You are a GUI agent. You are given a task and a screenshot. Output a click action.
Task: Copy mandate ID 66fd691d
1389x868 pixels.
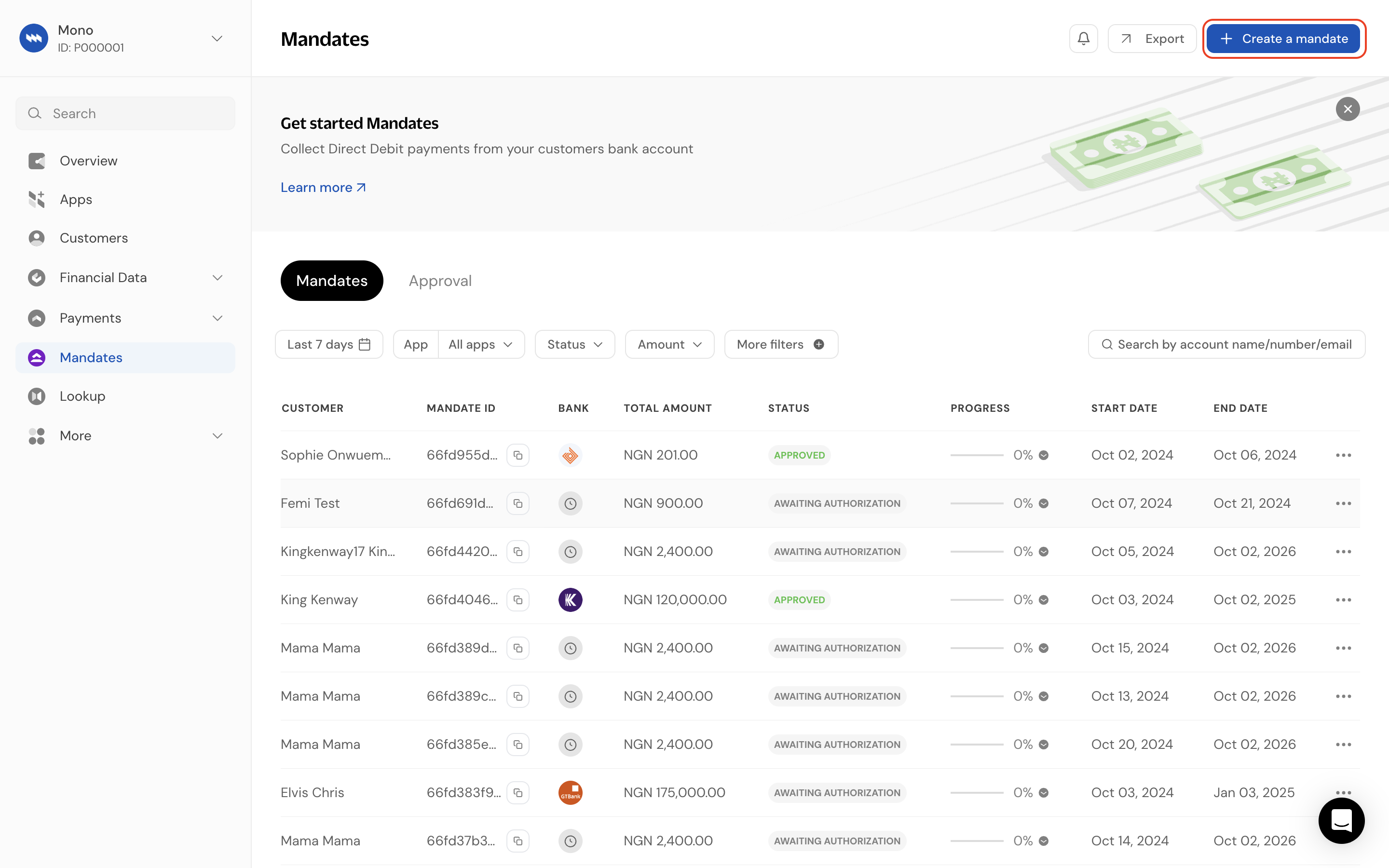click(517, 503)
